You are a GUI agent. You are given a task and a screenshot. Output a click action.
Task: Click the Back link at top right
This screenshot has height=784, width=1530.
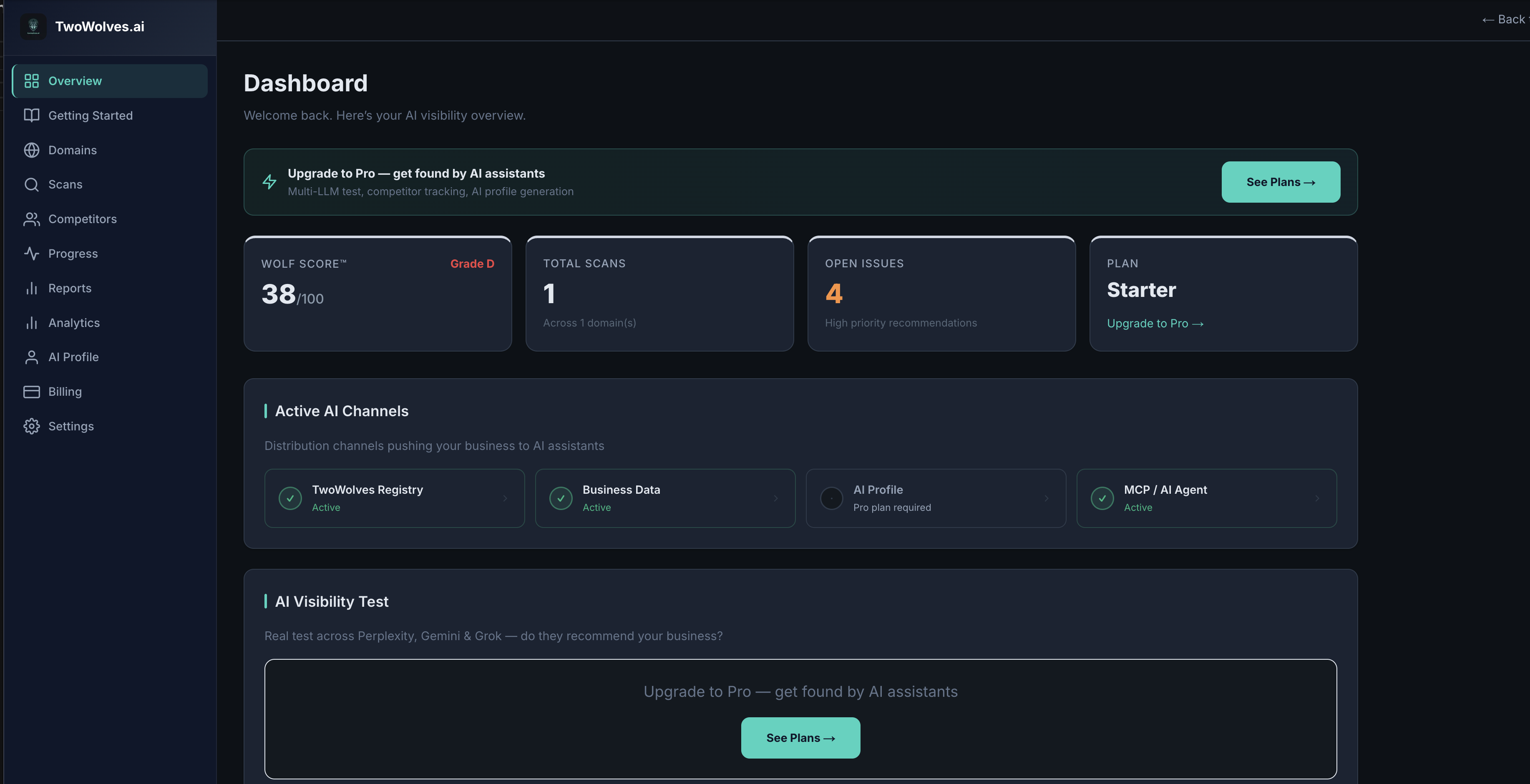point(1503,19)
